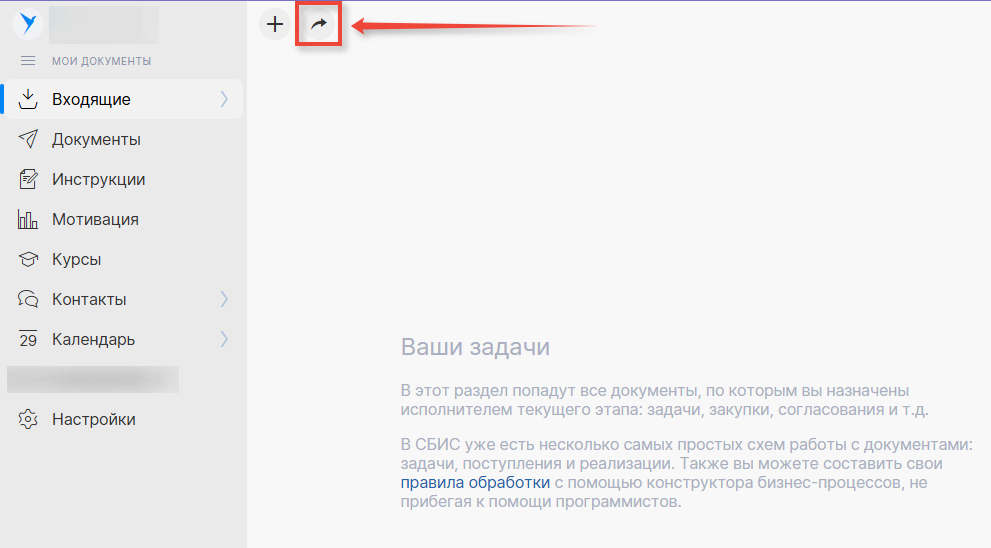Open settings via the gear icon
This screenshot has height=548, width=991.
(28, 419)
